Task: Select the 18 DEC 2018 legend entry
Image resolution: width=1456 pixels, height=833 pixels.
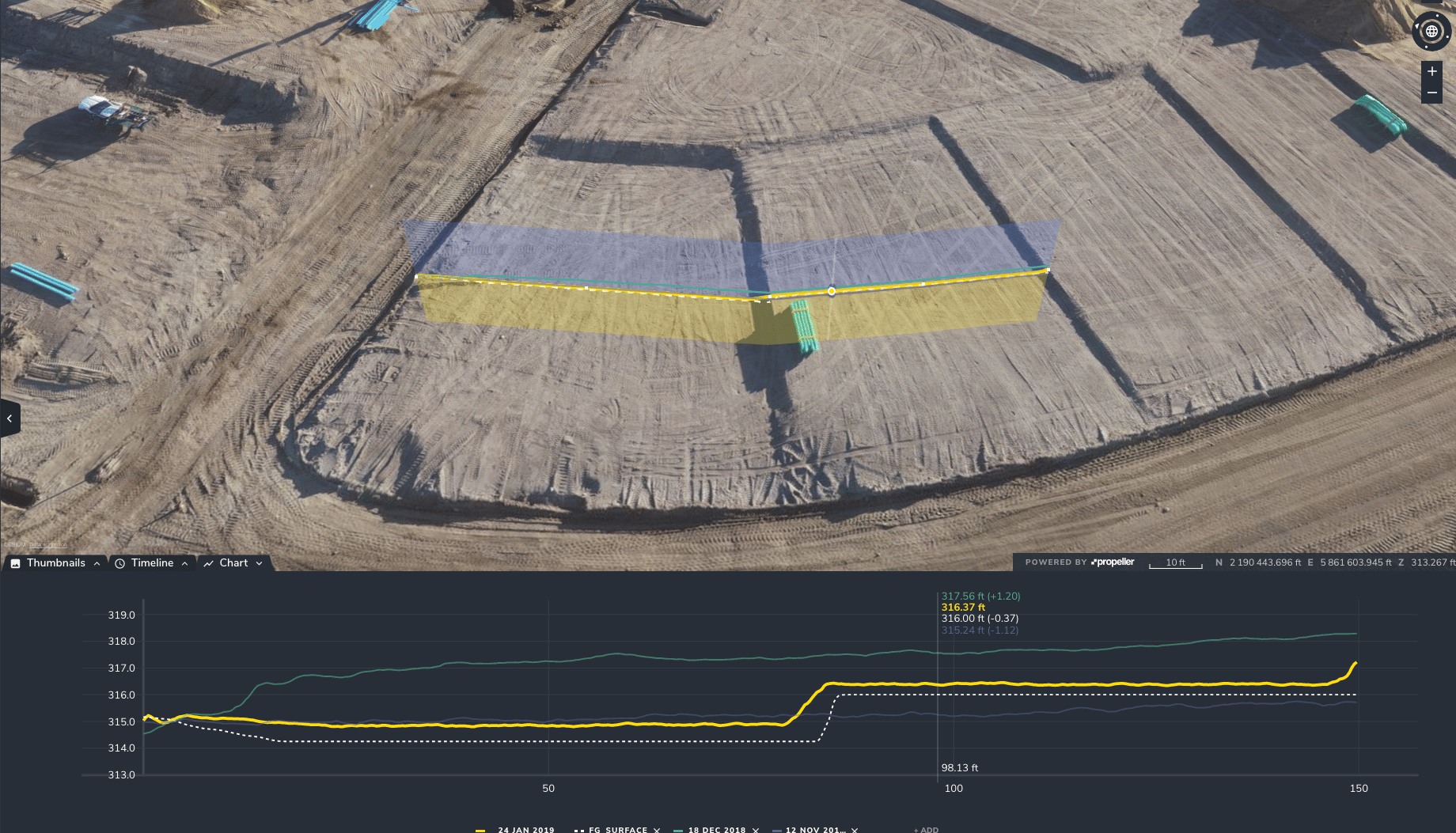Action: (x=717, y=830)
